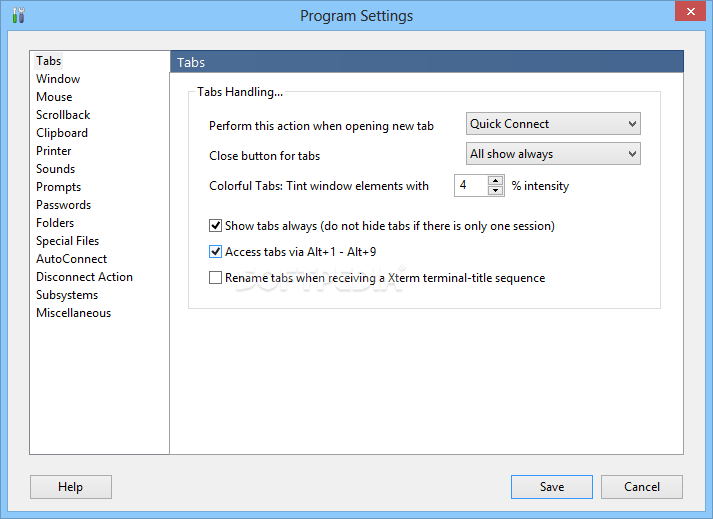Open the Scrollback settings page

[63, 115]
